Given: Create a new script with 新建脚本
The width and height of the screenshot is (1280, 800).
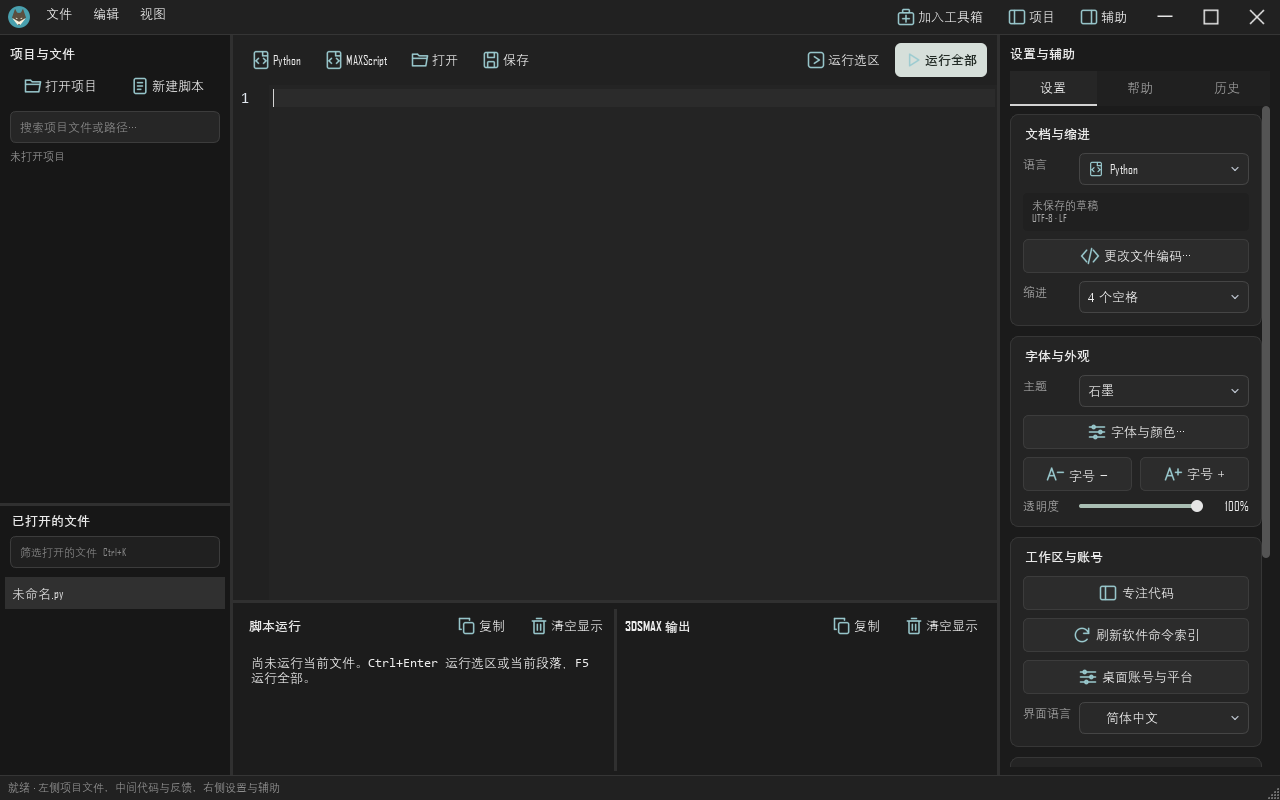Looking at the screenshot, I should coord(168,86).
